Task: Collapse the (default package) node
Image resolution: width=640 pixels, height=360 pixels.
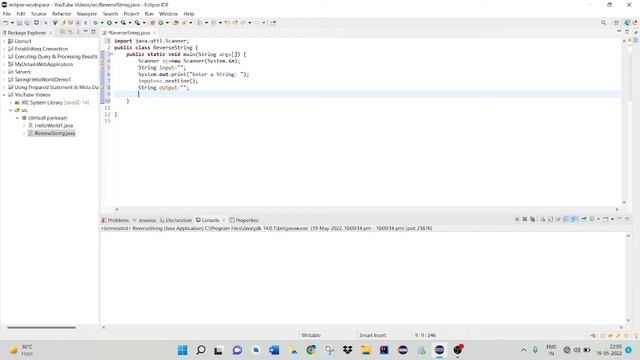Action: [18, 118]
